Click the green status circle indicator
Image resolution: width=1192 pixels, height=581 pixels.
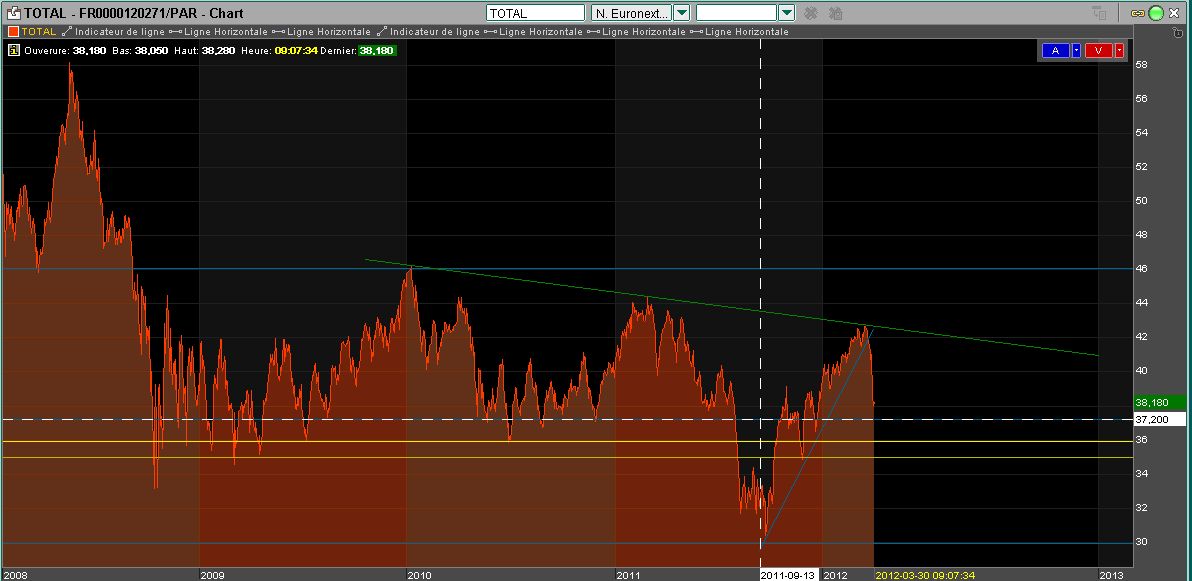(x=1157, y=13)
